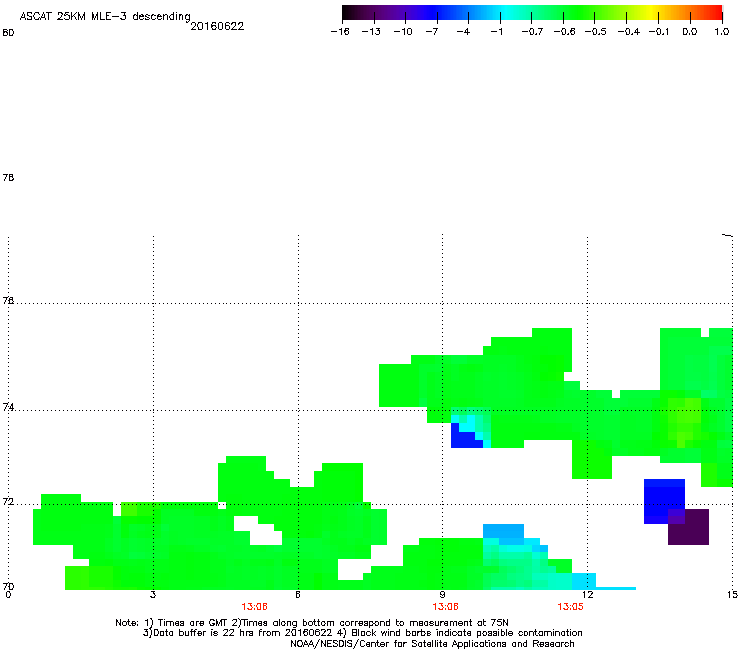
Task: Click the longitude label "12"
Action: (x=588, y=595)
